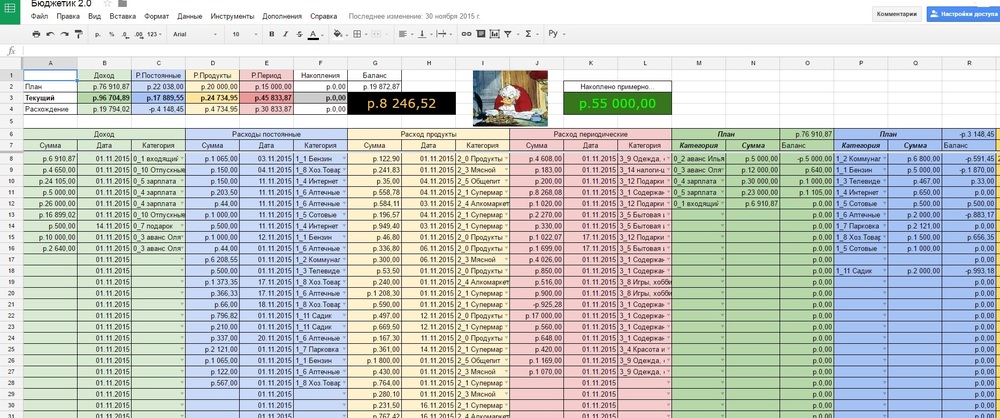Open the text color picker
The width and height of the screenshot is (1000, 418).
[x=313, y=34]
